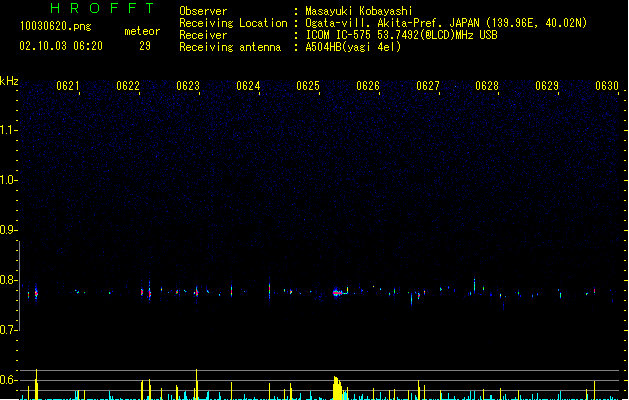Click the 0.7 kHz axis label
This screenshot has width=629, height=400.
(8, 330)
